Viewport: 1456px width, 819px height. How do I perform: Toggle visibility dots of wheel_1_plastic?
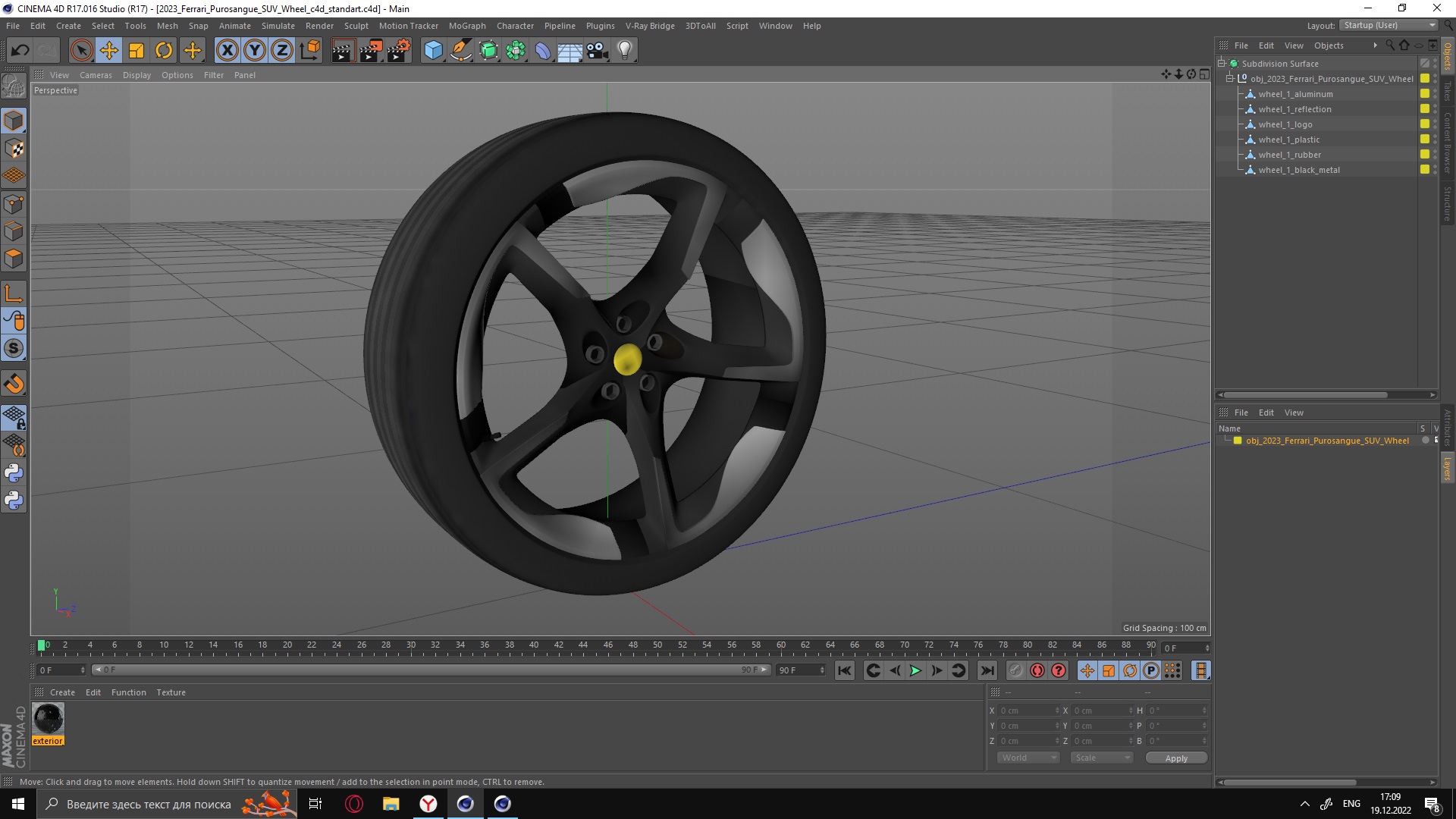(1435, 140)
